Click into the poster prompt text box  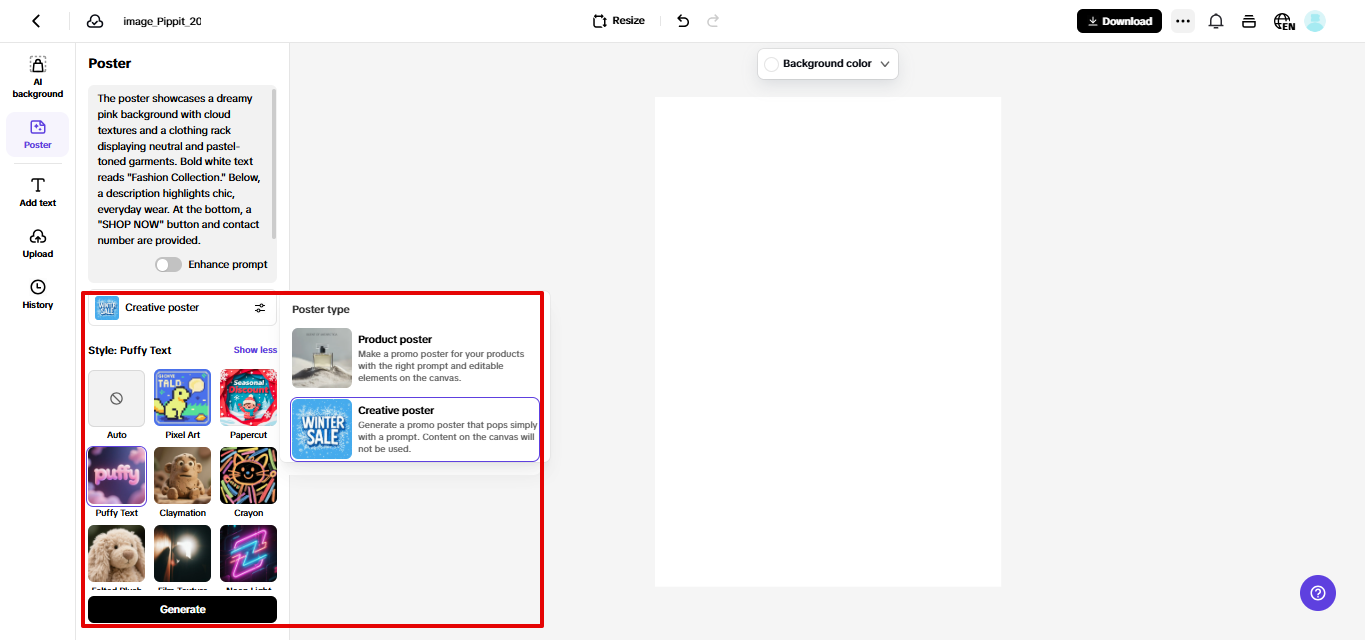click(x=180, y=169)
